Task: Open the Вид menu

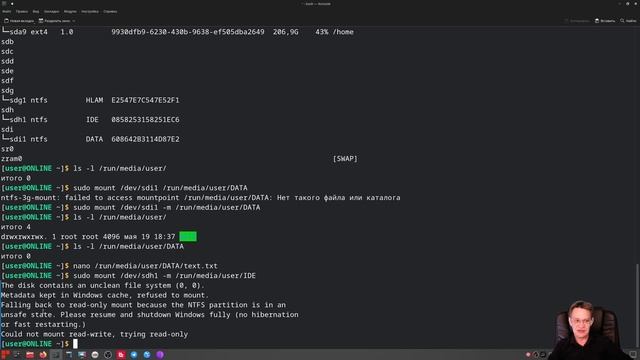Action: (x=36, y=11)
